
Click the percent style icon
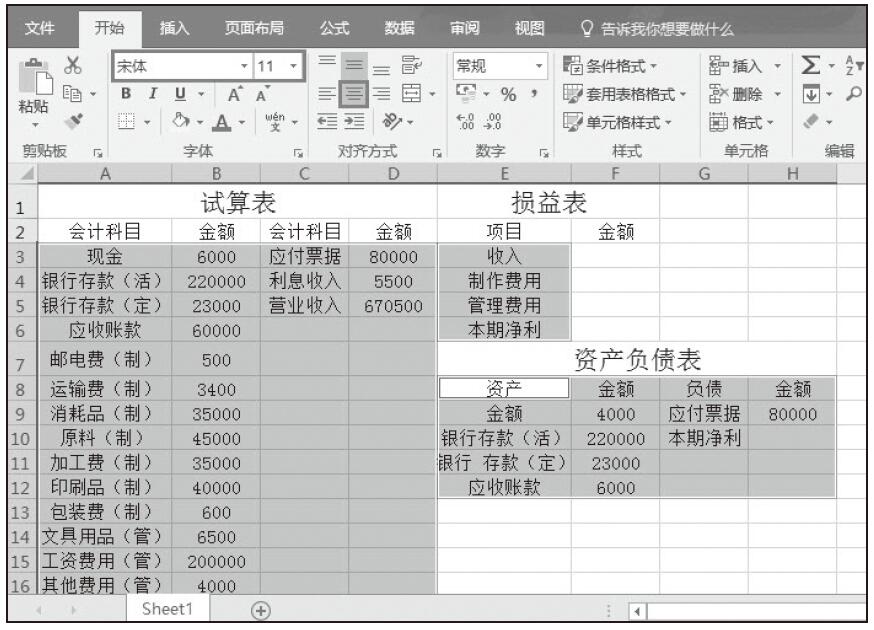[x=508, y=94]
